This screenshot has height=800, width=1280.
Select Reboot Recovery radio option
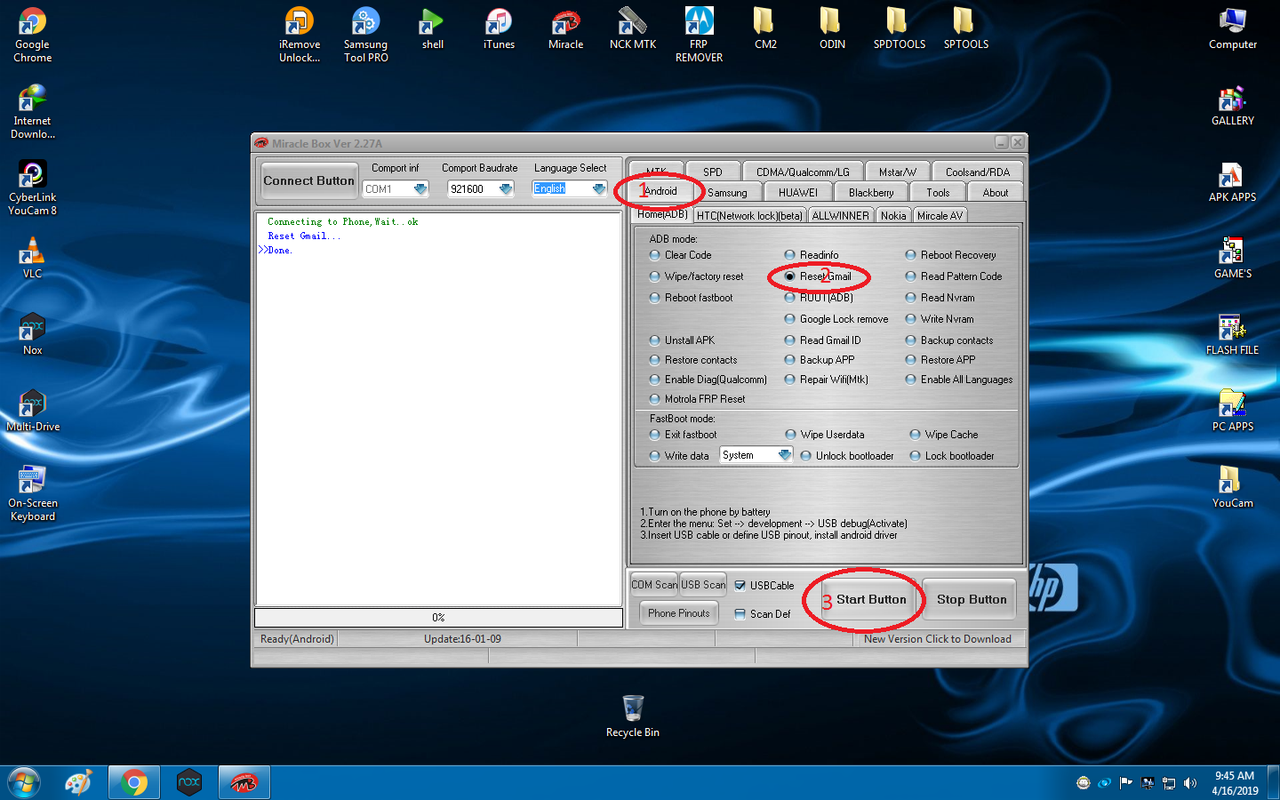[950, 255]
